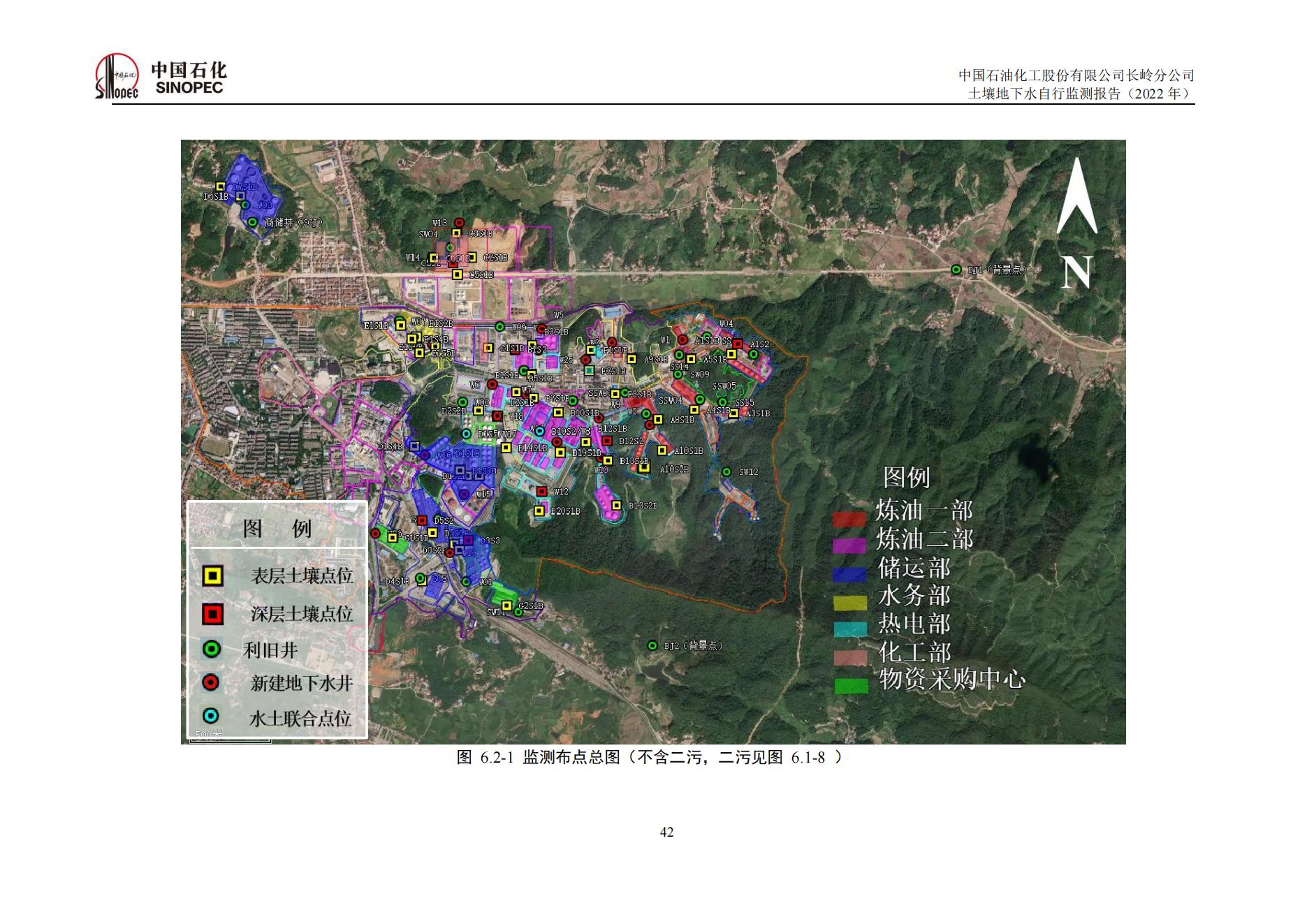Click the green 物资采购中心 legend color swatch
Viewport: 1307px width, 924px height.
tap(852, 686)
